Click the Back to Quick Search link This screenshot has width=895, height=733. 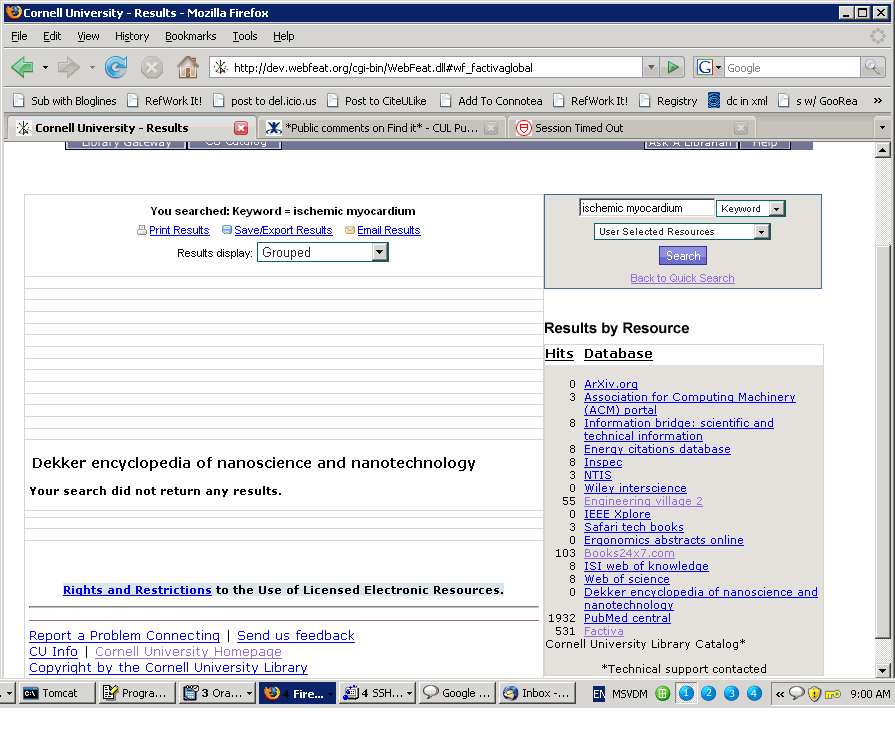click(x=682, y=278)
